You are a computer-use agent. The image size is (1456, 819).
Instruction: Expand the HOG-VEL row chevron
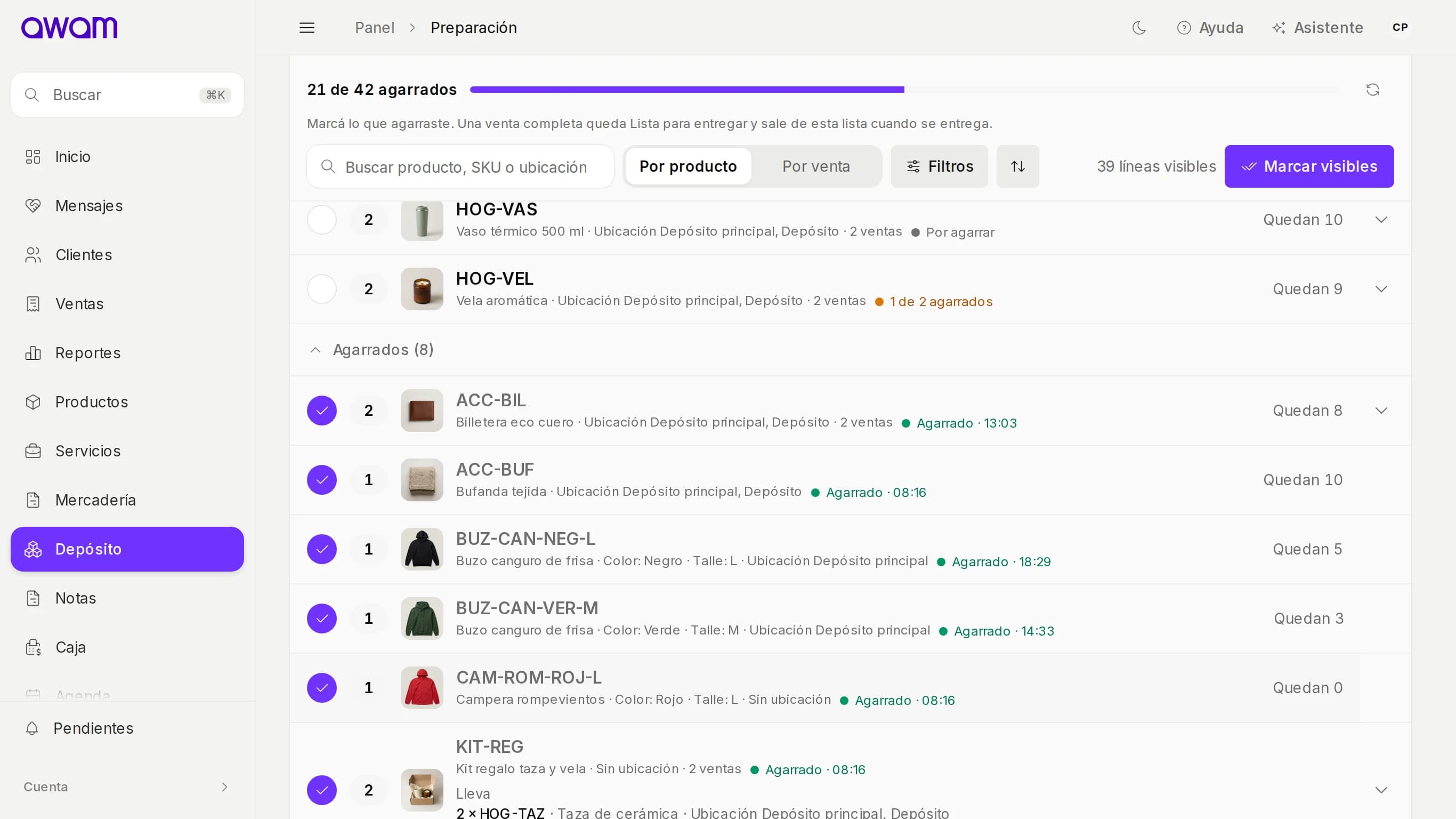point(1381,289)
